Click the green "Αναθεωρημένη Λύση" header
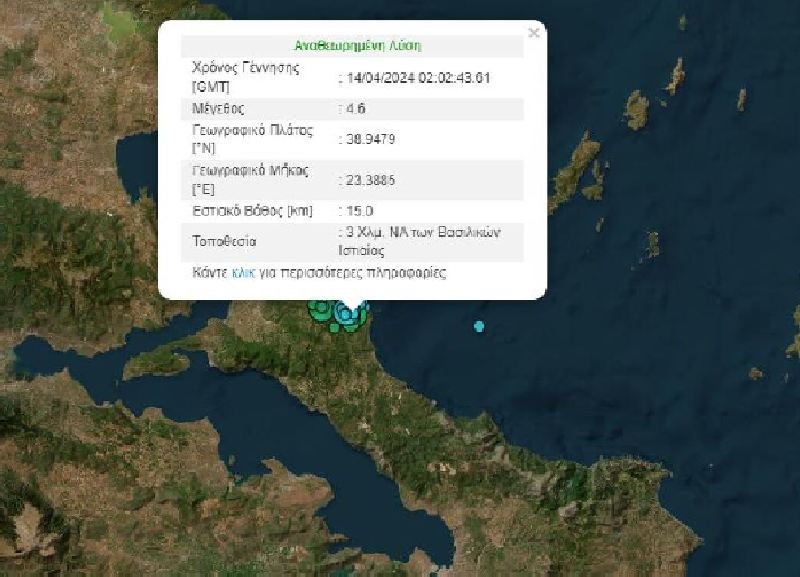The image size is (800, 577). pyautogui.click(x=357, y=46)
